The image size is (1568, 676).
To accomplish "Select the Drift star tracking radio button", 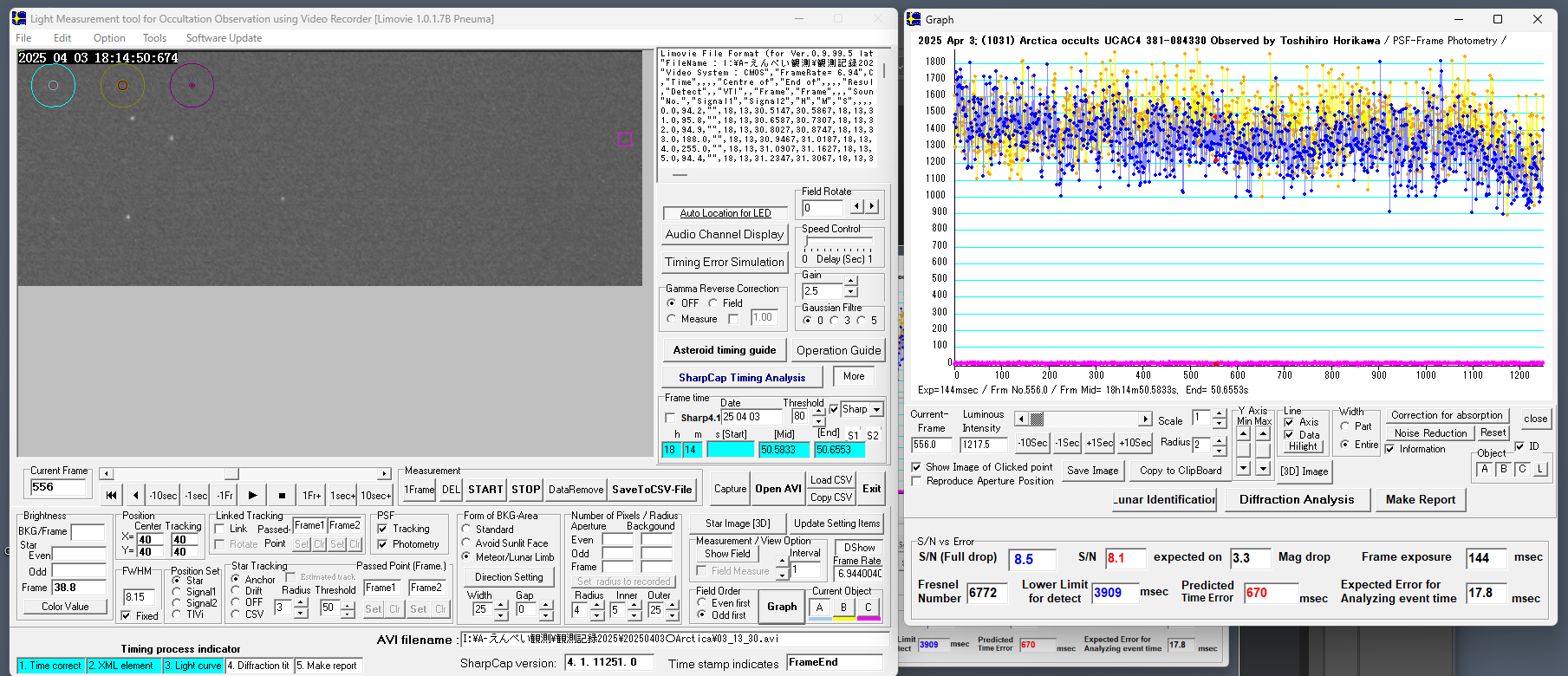I will coord(236,590).
